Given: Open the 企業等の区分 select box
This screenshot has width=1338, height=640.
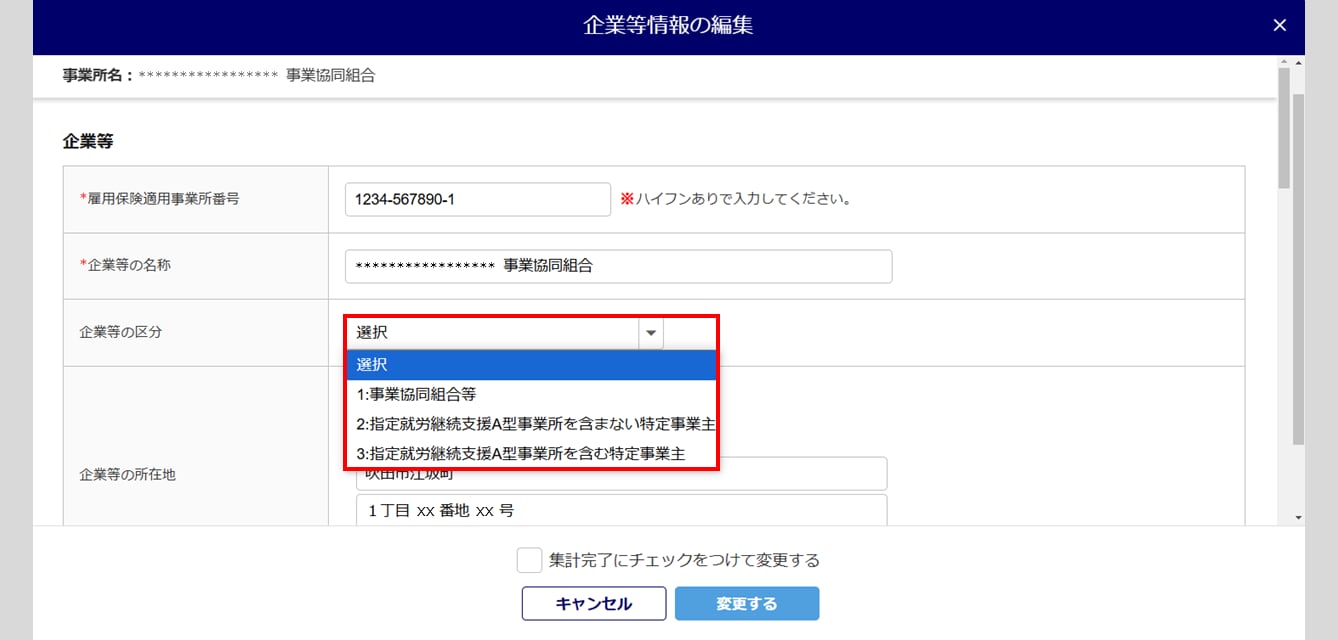Looking at the screenshot, I should 504,333.
